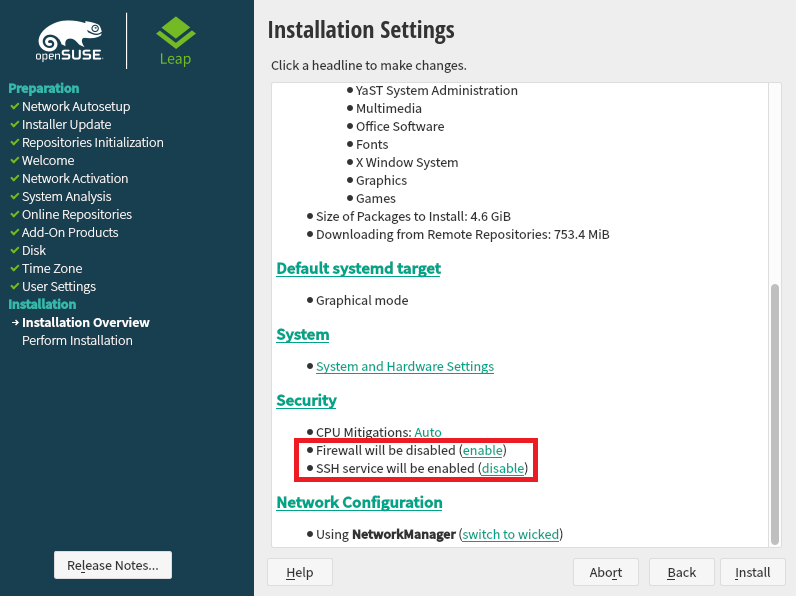Disable SSH service via the disable link
The image size is (796, 596).
click(x=503, y=468)
